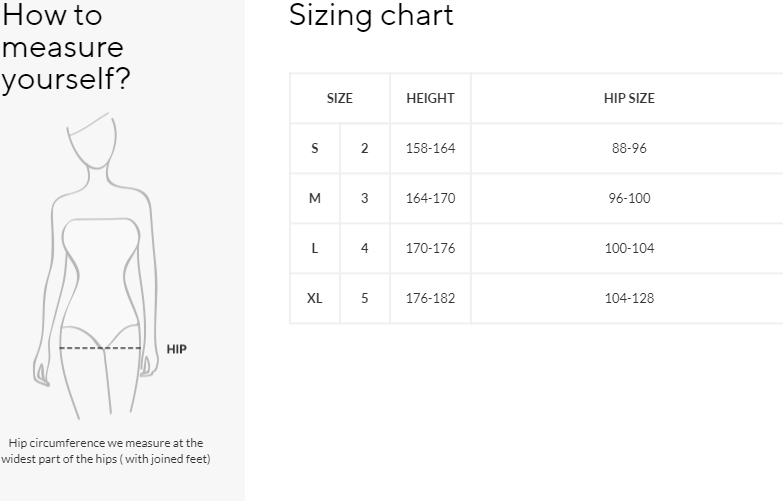Click the body figure illustration
Viewport: 783px width, 501px height.
coord(96,266)
